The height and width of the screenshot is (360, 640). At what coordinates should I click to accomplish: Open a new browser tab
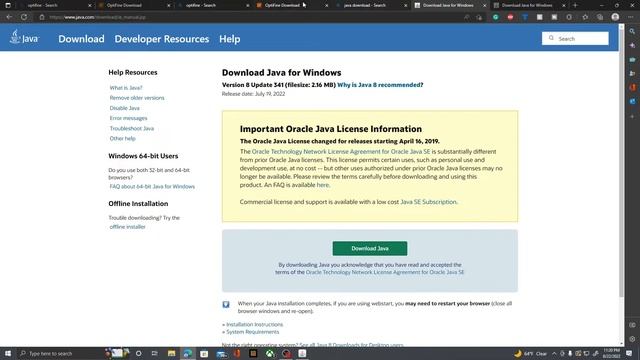pyautogui.click(x=575, y=5)
